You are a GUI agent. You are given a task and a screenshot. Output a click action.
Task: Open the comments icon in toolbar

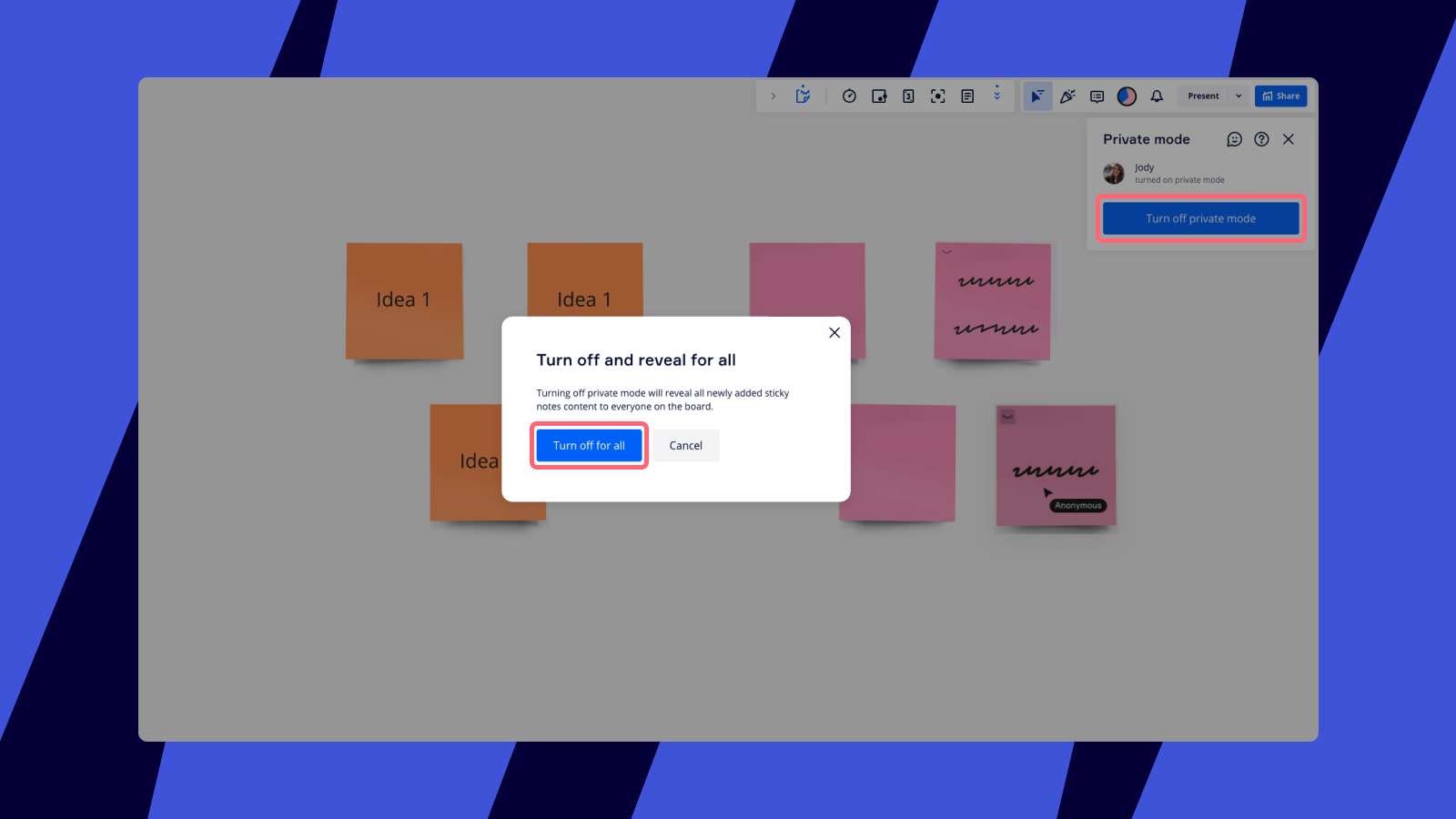click(x=1097, y=96)
